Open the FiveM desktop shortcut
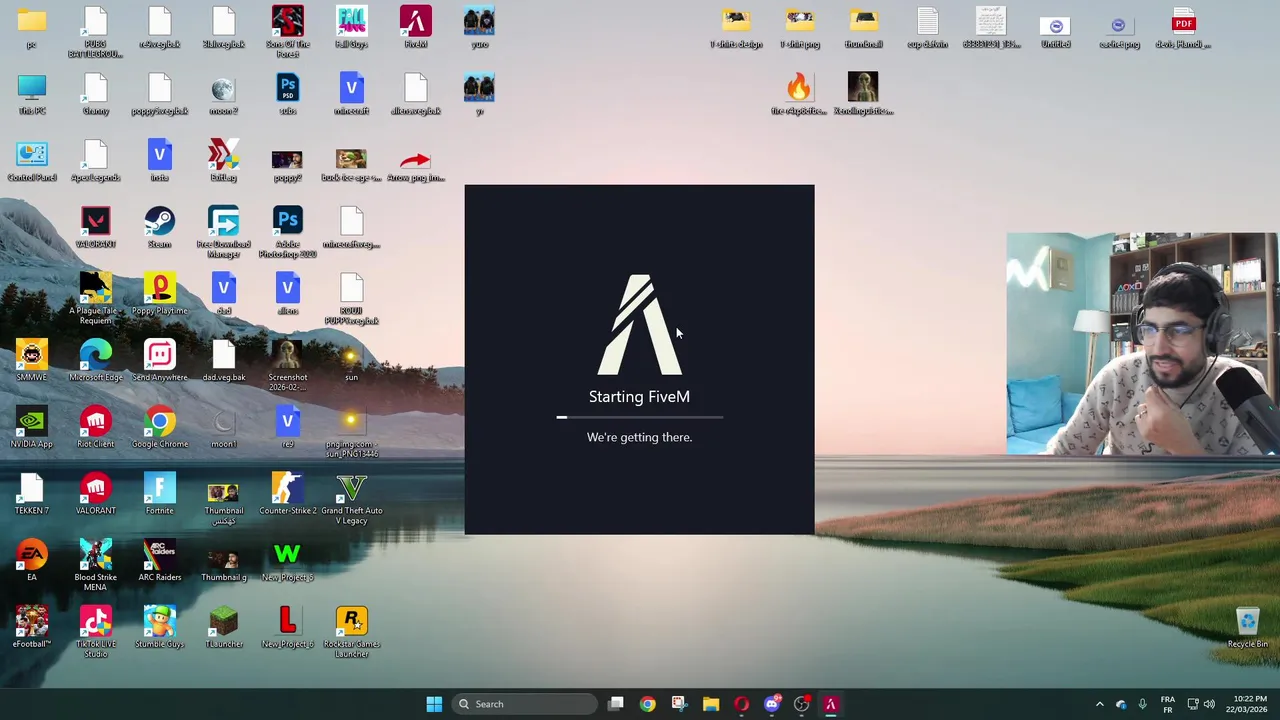Image resolution: width=1280 pixels, height=720 pixels. point(415,27)
